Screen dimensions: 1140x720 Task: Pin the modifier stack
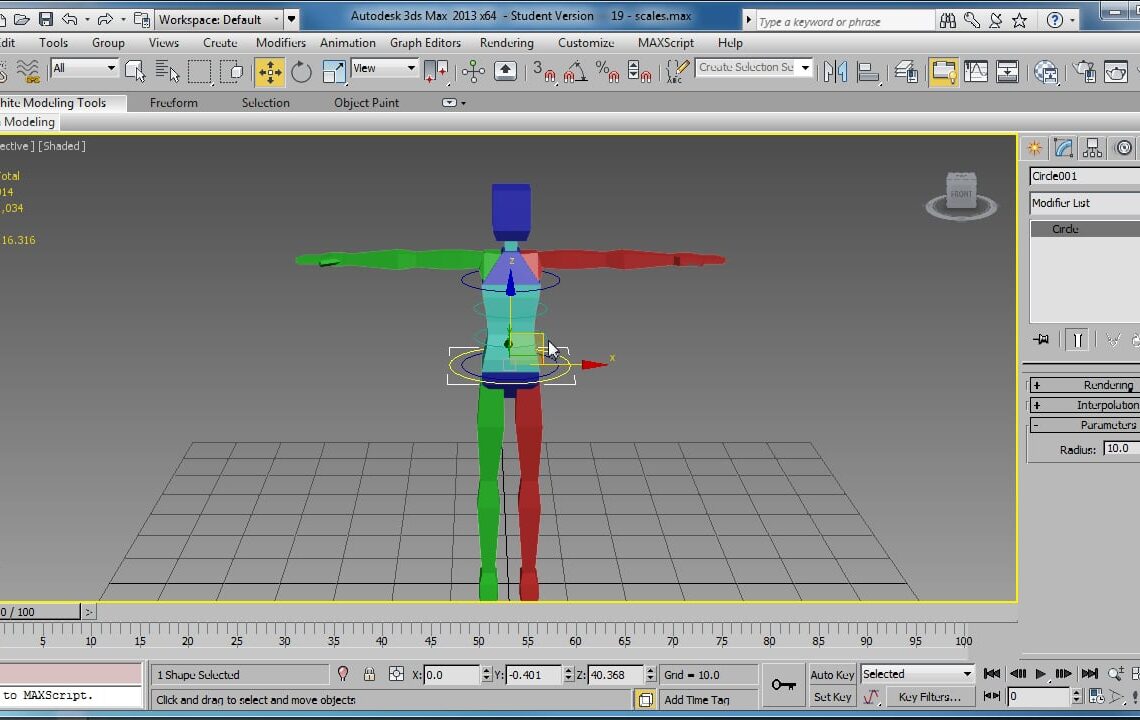tap(1040, 339)
